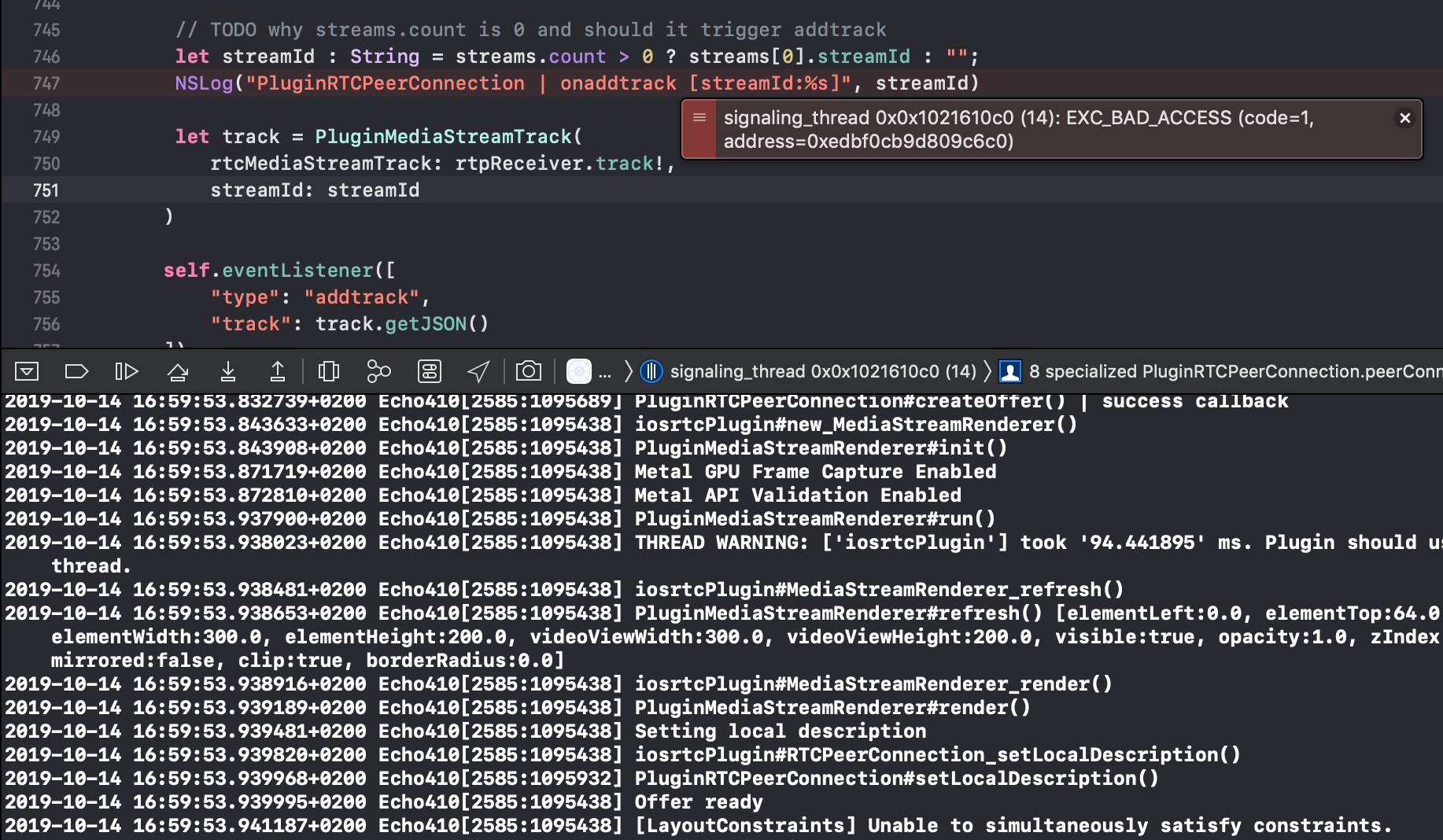Open signaling_thread thread selector
Screen dimensions: 1443x840
click(x=809, y=371)
